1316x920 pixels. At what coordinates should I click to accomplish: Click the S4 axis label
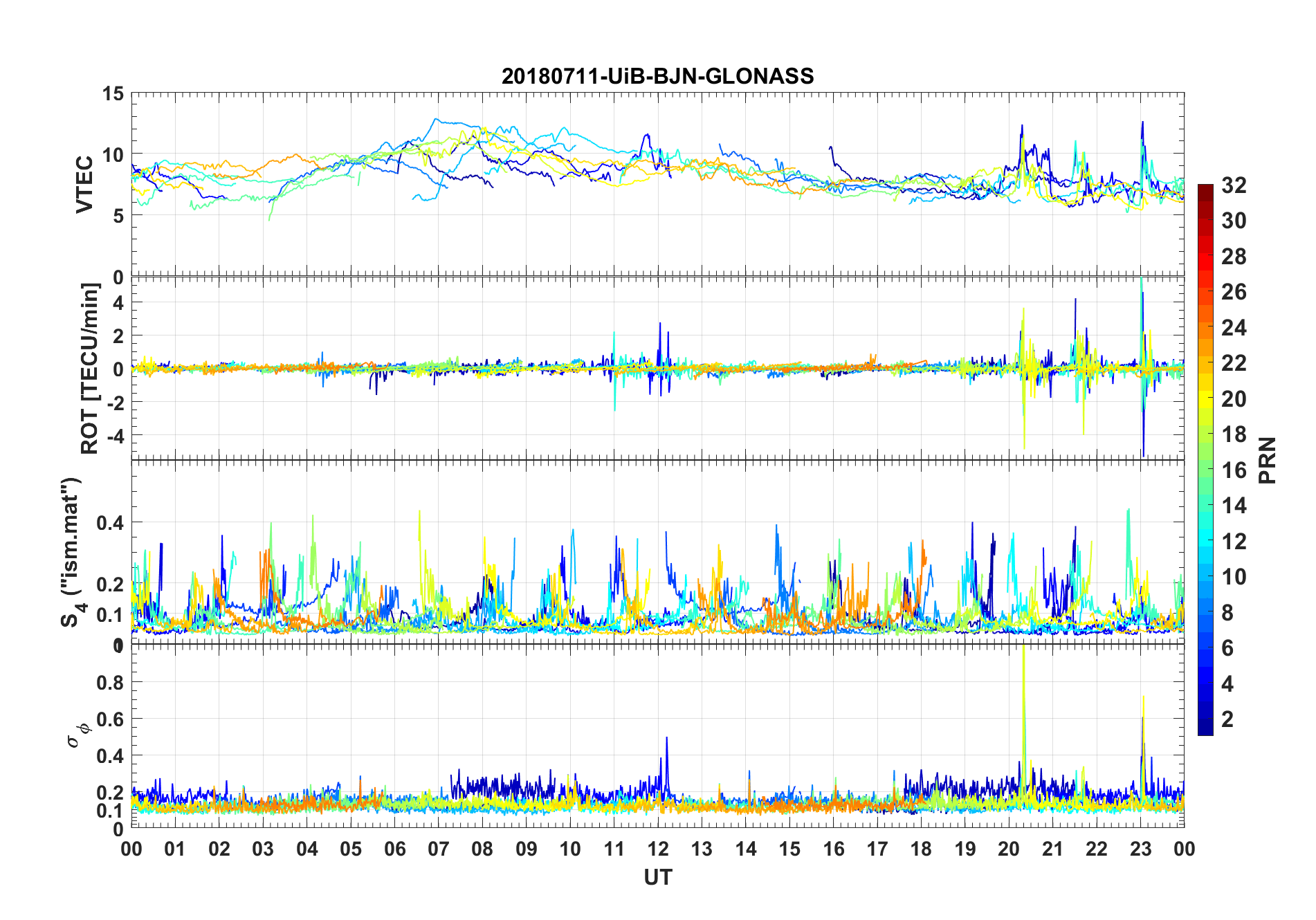71,552
